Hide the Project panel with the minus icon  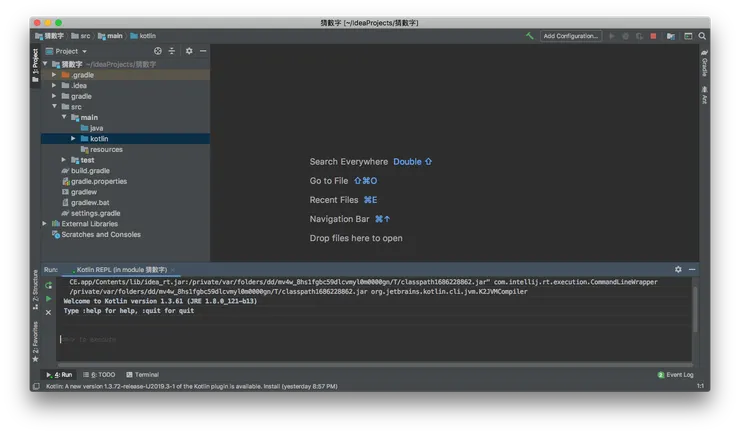click(203, 51)
